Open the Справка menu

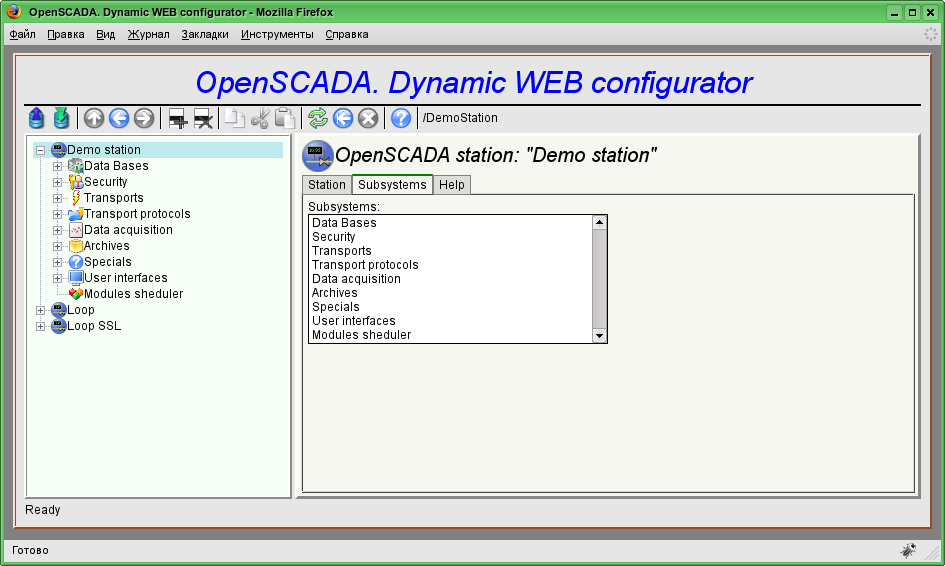coord(347,34)
